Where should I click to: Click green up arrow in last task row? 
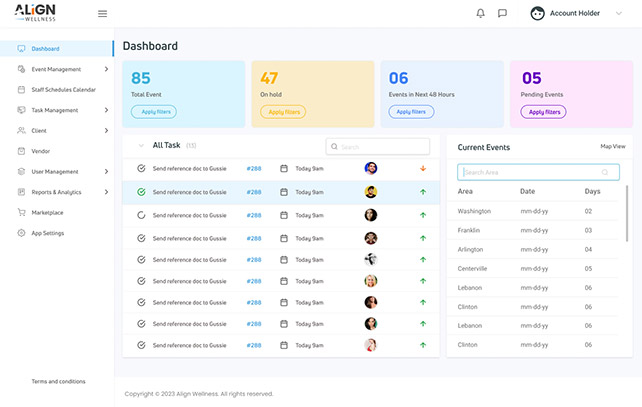coord(423,345)
